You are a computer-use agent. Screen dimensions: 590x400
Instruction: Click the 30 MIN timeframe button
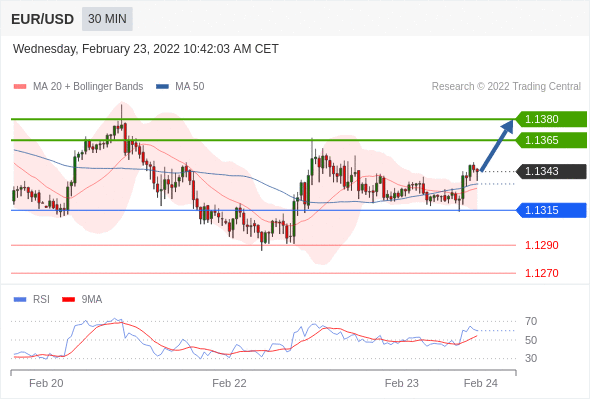pyautogui.click(x=107, y=19)
